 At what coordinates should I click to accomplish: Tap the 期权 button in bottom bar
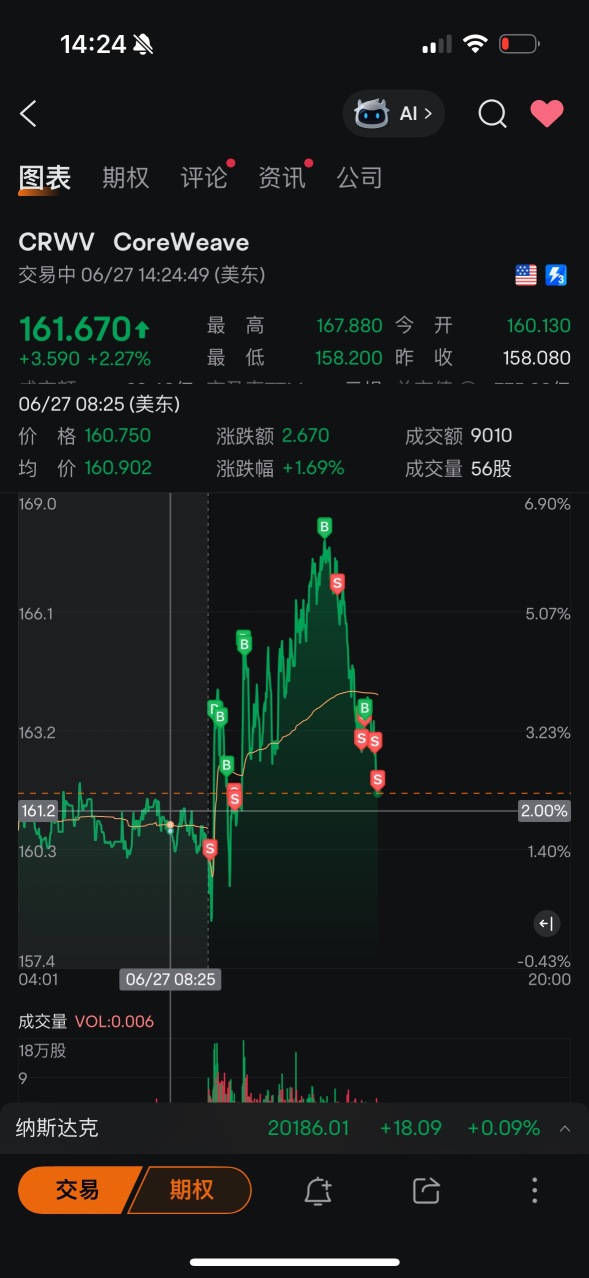click(x=192, y=1190)
